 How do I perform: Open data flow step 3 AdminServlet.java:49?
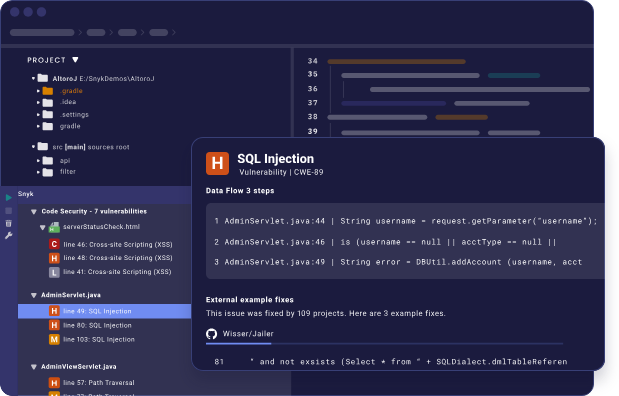[398, 262]
